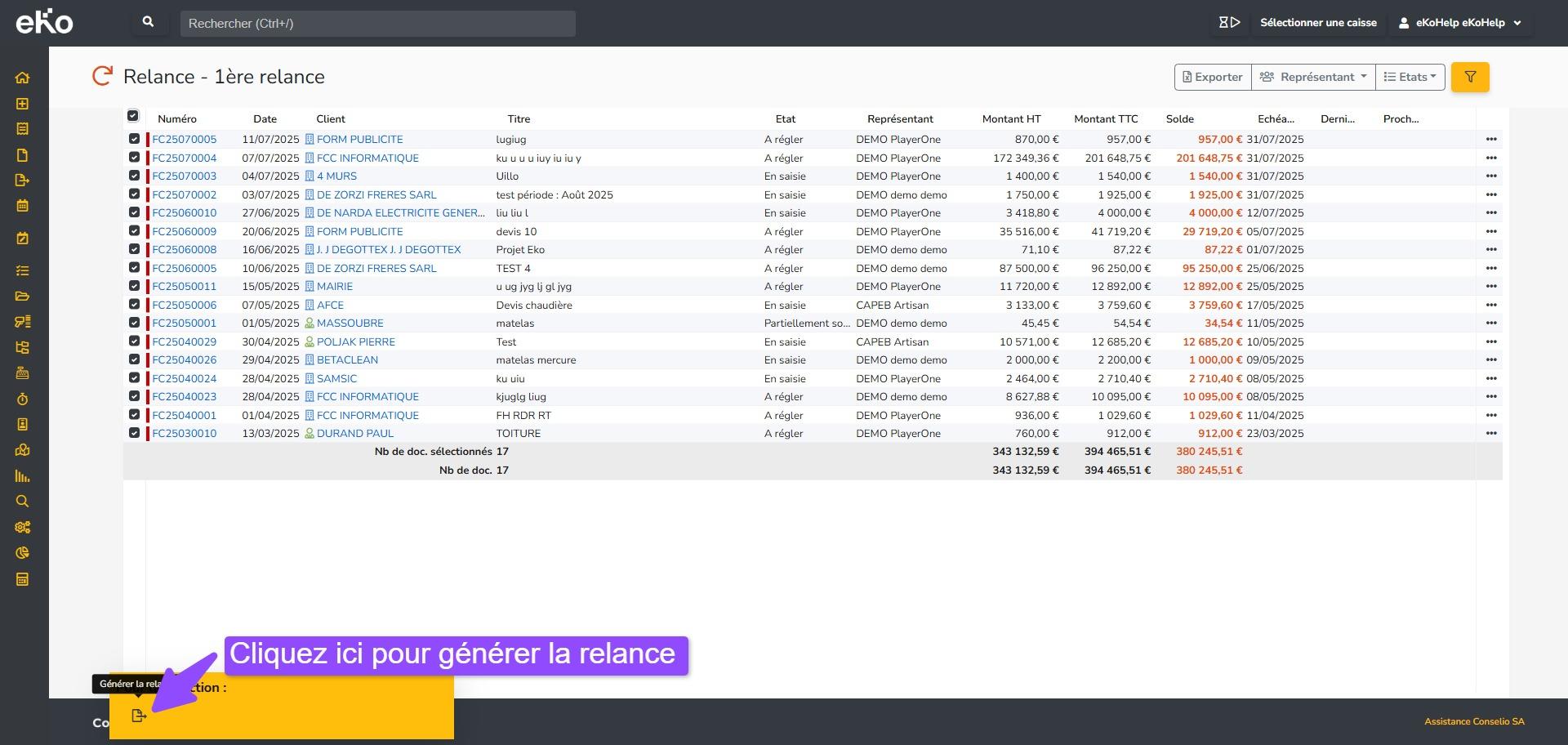
Task: Focus the Rechercher search field
Action: (377, 24)
